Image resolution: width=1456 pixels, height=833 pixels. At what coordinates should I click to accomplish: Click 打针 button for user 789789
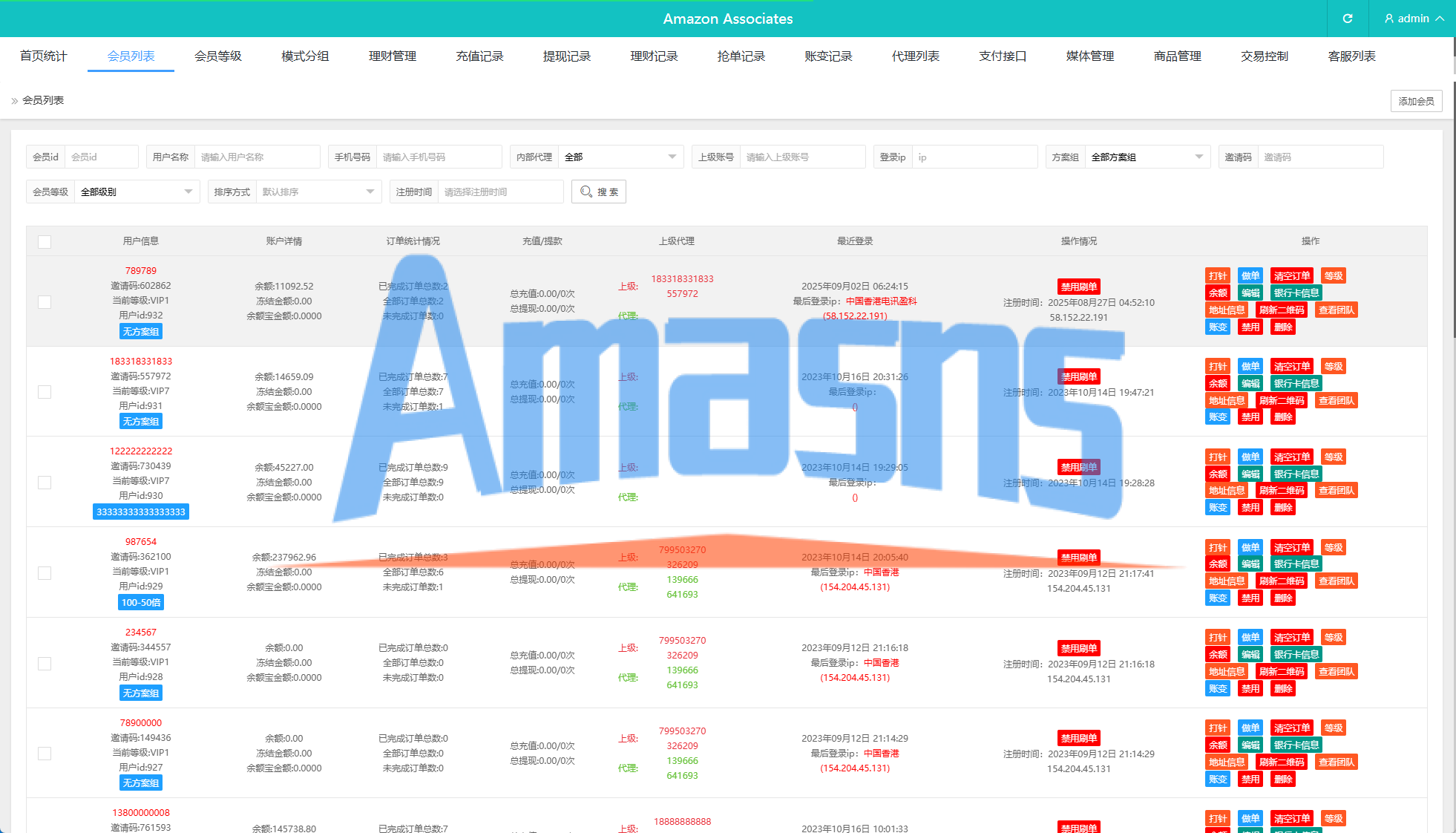click(x=1218, y=276)
